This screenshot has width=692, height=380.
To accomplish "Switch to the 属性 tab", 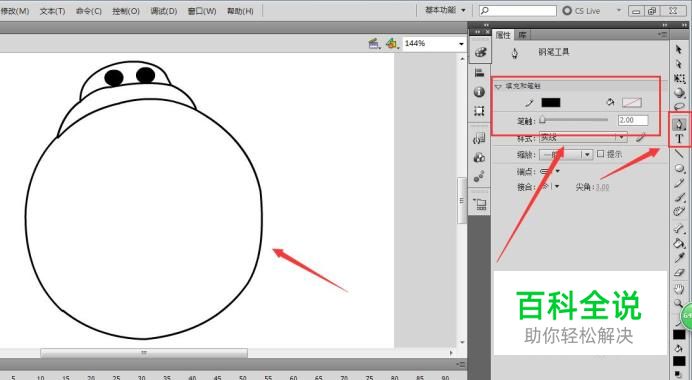I will click(x=503, y=35).
